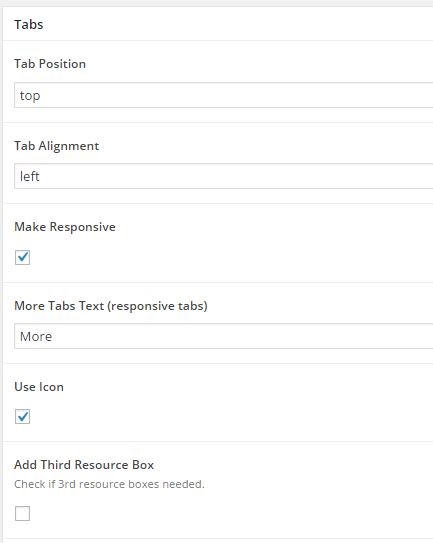Click the blue checkmark under Use Icon
The height and width of the screenshot is (543, 433).
(23, 416)
